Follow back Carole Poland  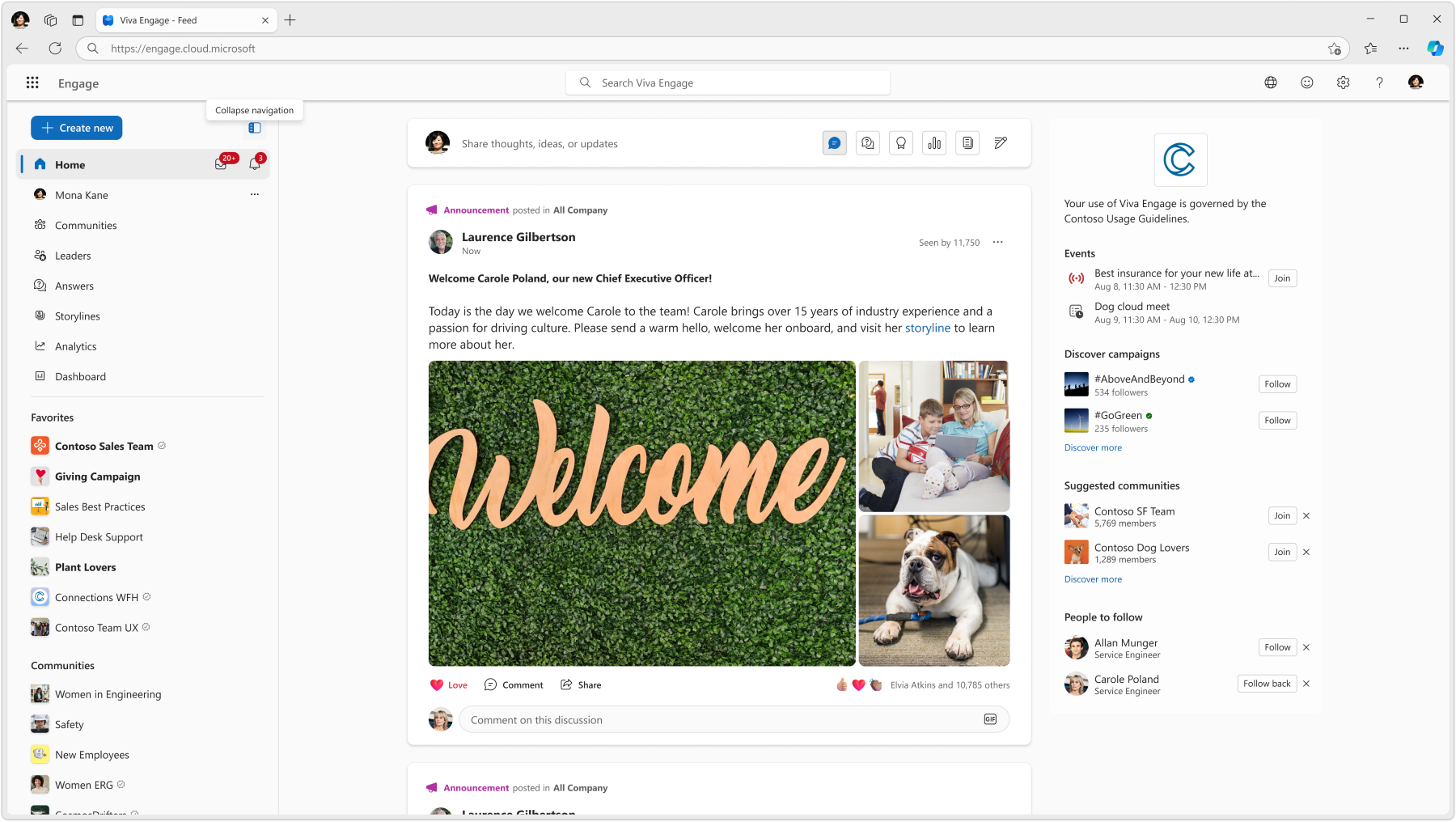point(1267,684)
